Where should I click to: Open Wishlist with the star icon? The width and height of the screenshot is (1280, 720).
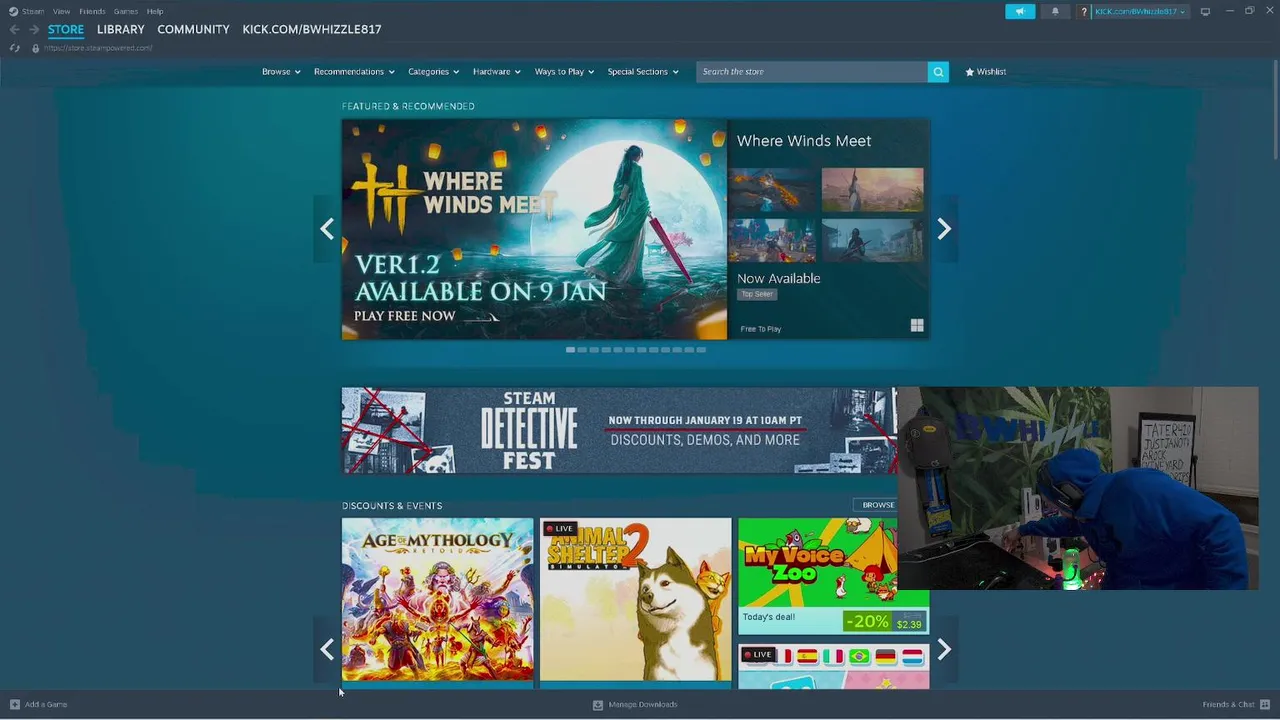coord(969,72)
